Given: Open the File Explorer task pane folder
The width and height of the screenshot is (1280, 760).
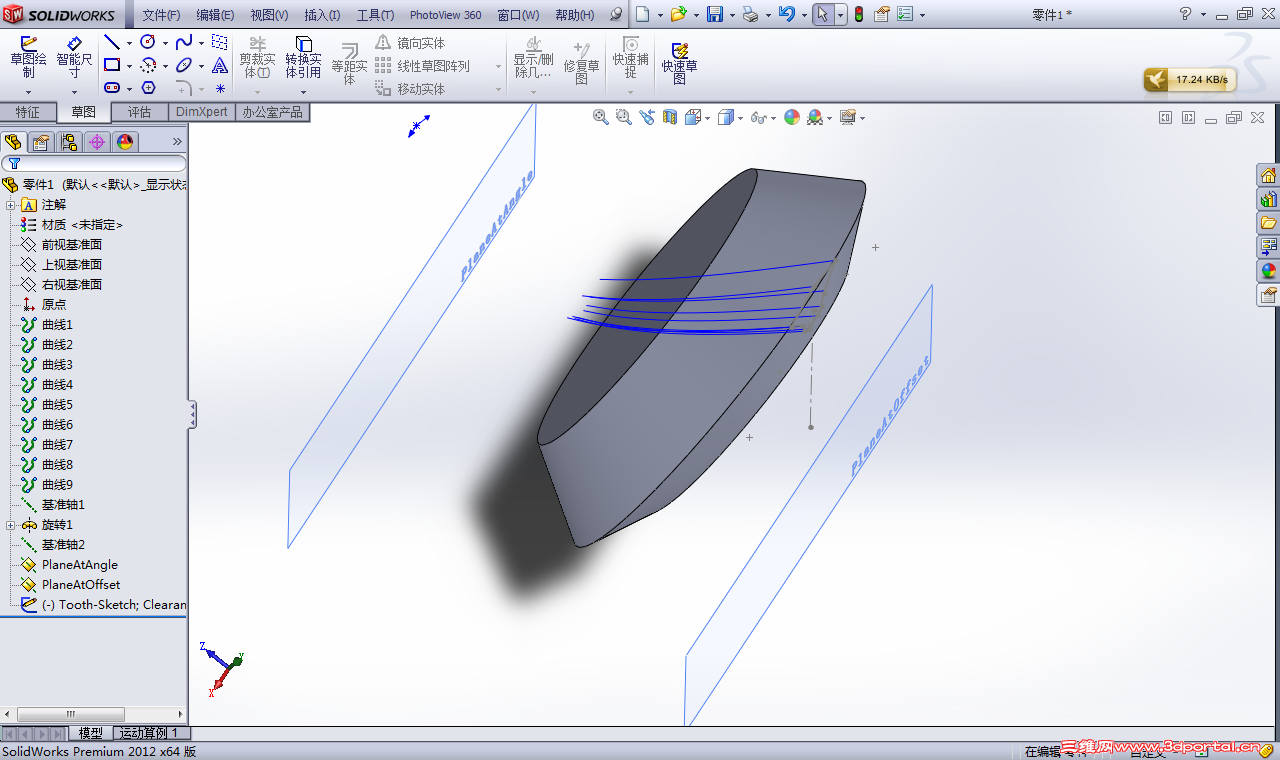Looking at the screenshot, I should tap(1268, 223).
